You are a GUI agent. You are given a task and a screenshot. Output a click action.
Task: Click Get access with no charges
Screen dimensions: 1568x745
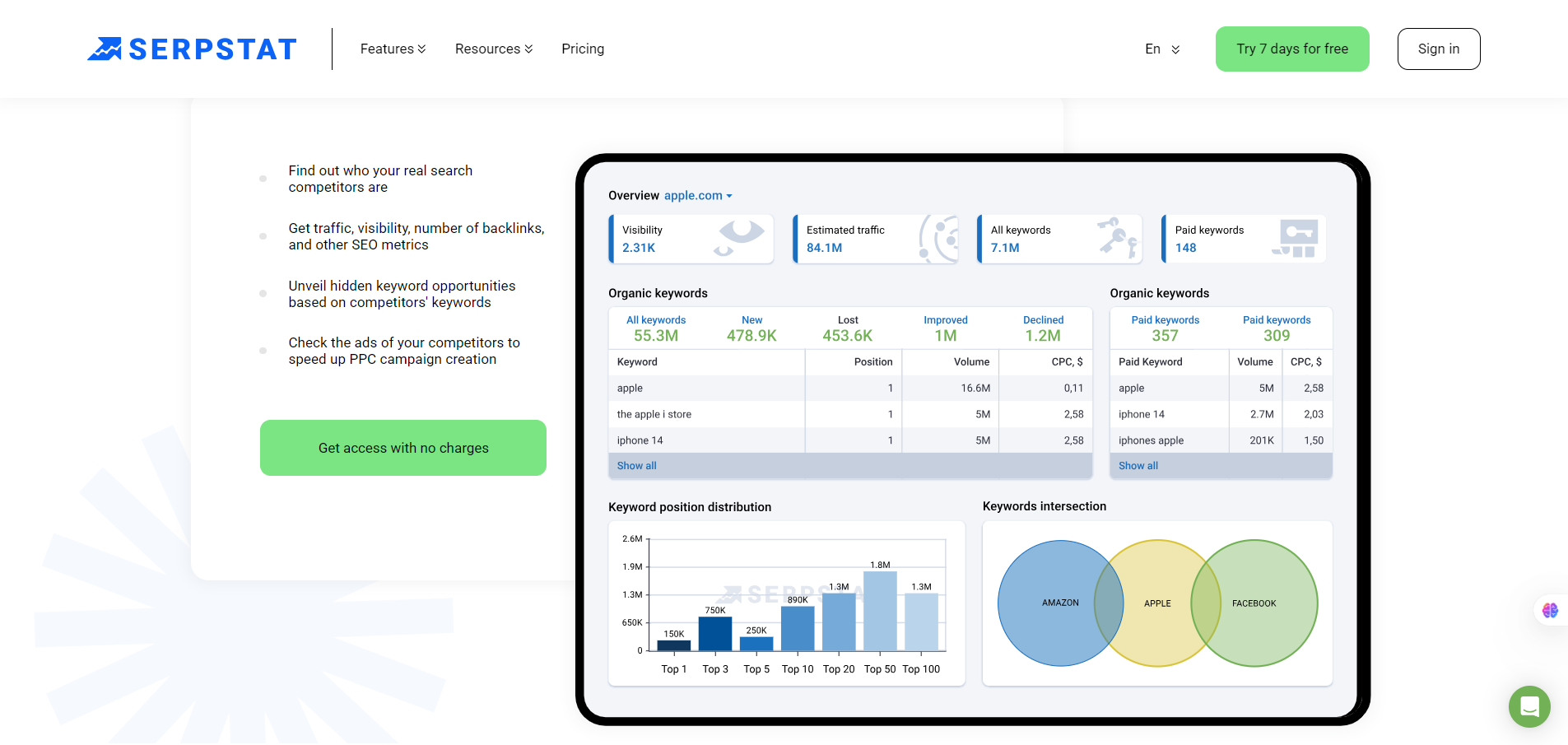point(403,448)
